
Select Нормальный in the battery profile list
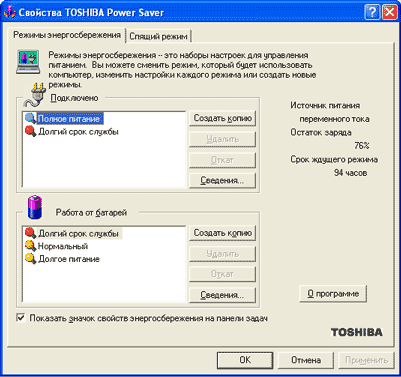[x=63, y=246]
